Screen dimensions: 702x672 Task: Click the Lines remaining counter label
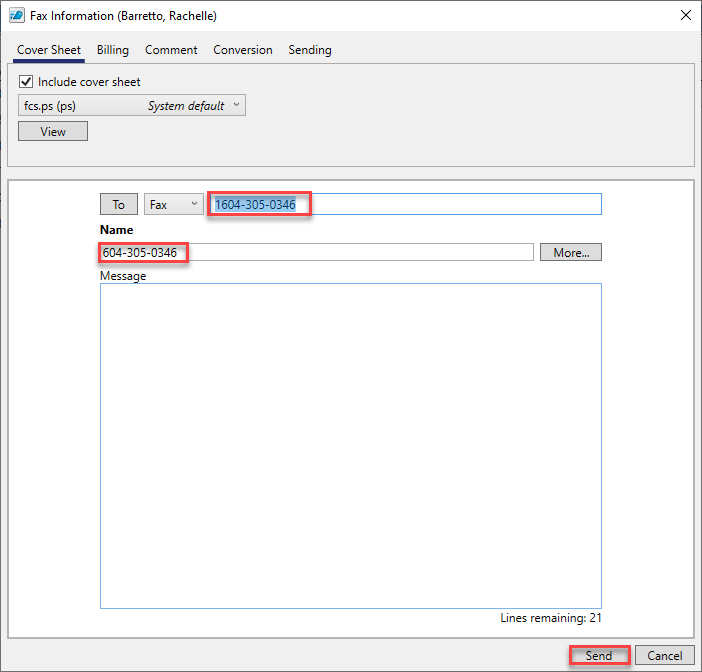coord(551,618)
